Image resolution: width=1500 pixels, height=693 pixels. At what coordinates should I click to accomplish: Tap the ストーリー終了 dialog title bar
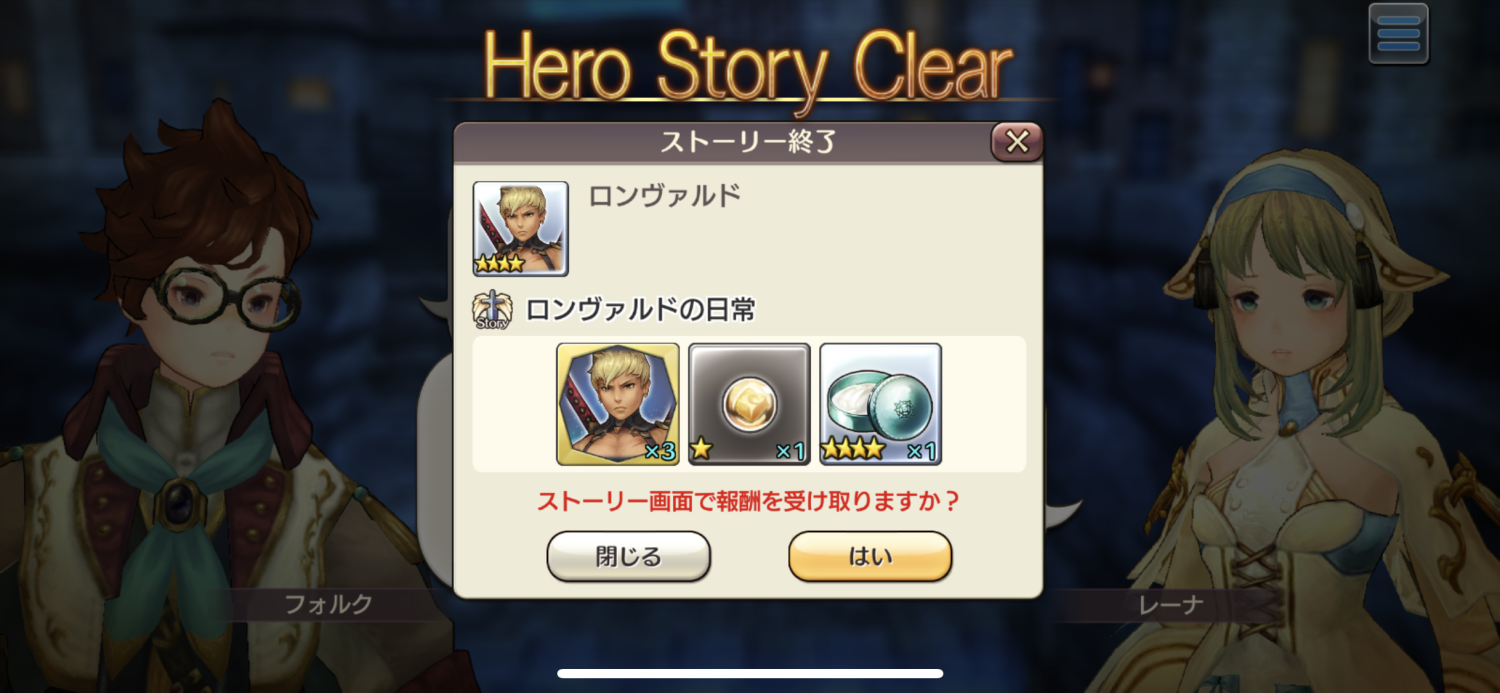click(x=747, y=143)
